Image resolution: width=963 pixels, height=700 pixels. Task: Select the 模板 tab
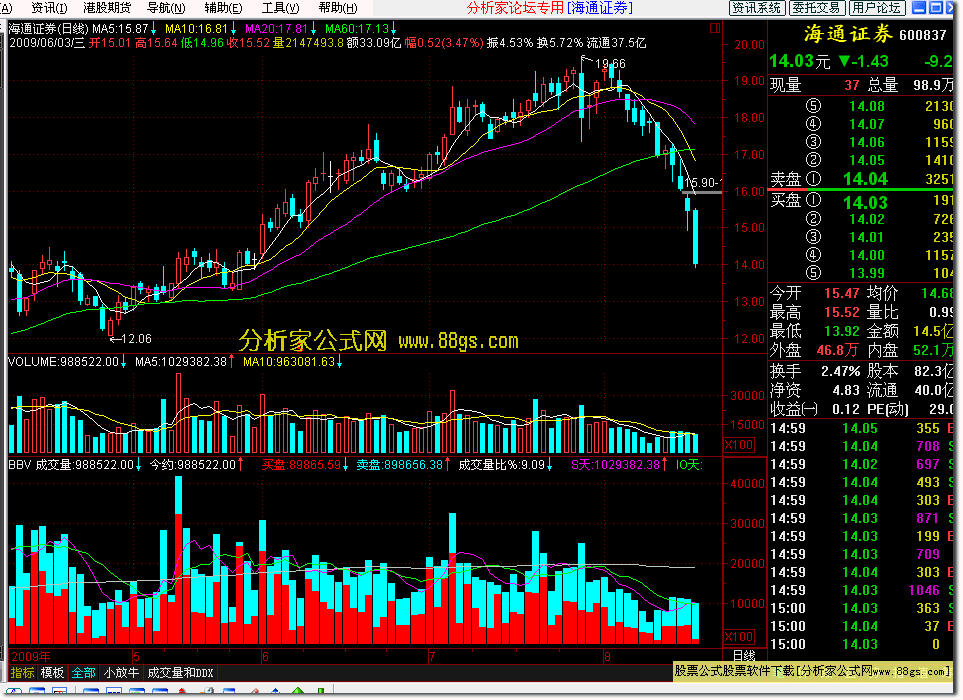tap(52, 673)
